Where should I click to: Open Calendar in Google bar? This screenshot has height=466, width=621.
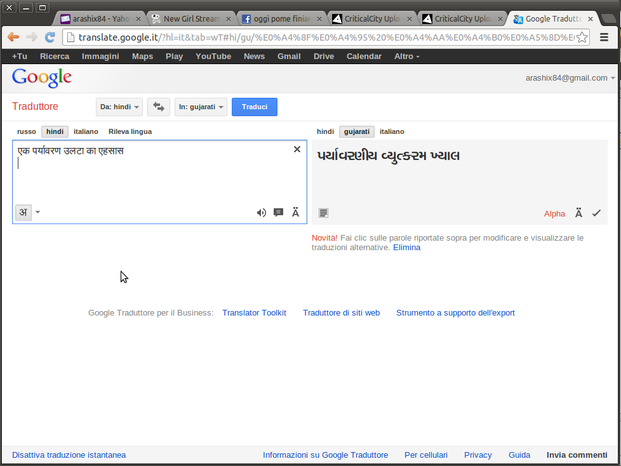[x=364, y=56]
